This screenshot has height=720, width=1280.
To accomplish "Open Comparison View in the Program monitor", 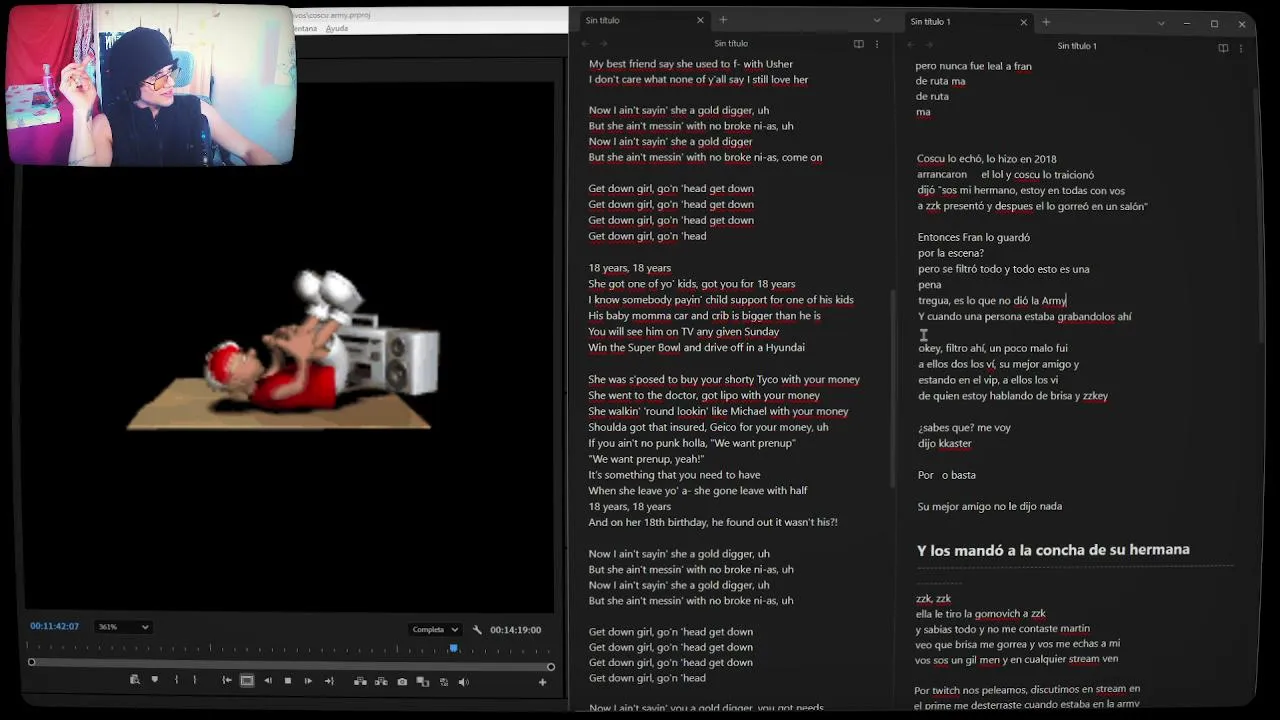I will [x=422, y=682].
